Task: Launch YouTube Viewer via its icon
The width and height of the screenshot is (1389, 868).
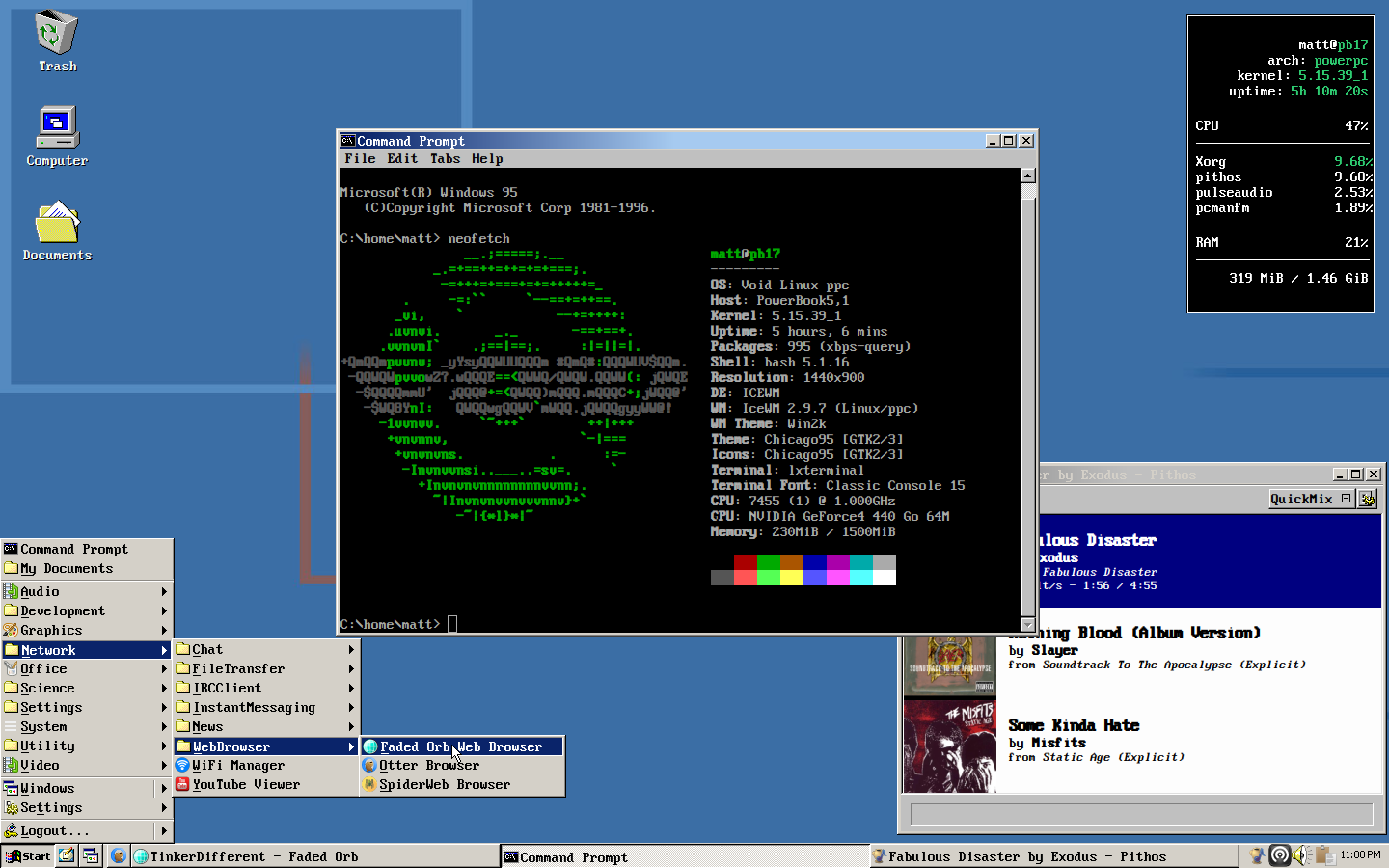Action: pos(183,784)
